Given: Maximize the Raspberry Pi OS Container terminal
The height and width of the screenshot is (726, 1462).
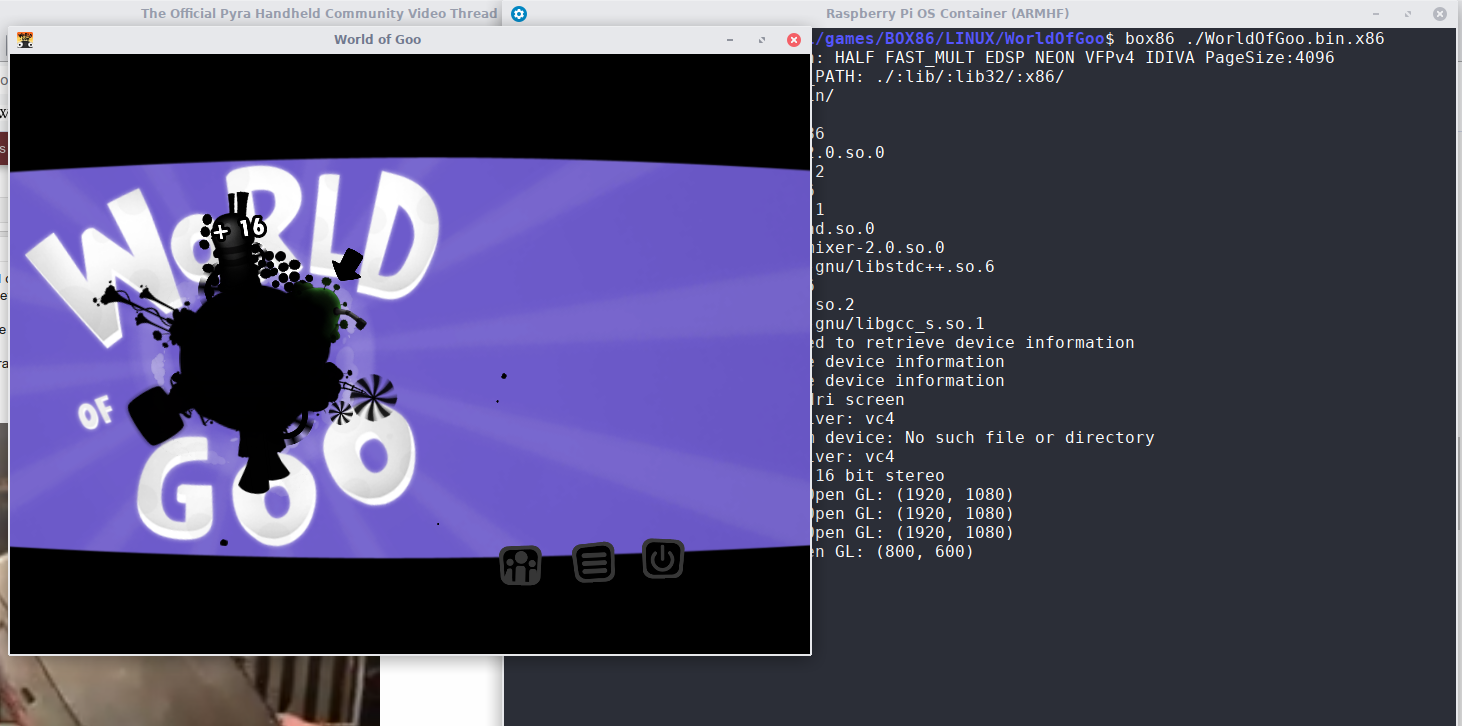Looking at the screenshot, I should (x=1408, y=14).
